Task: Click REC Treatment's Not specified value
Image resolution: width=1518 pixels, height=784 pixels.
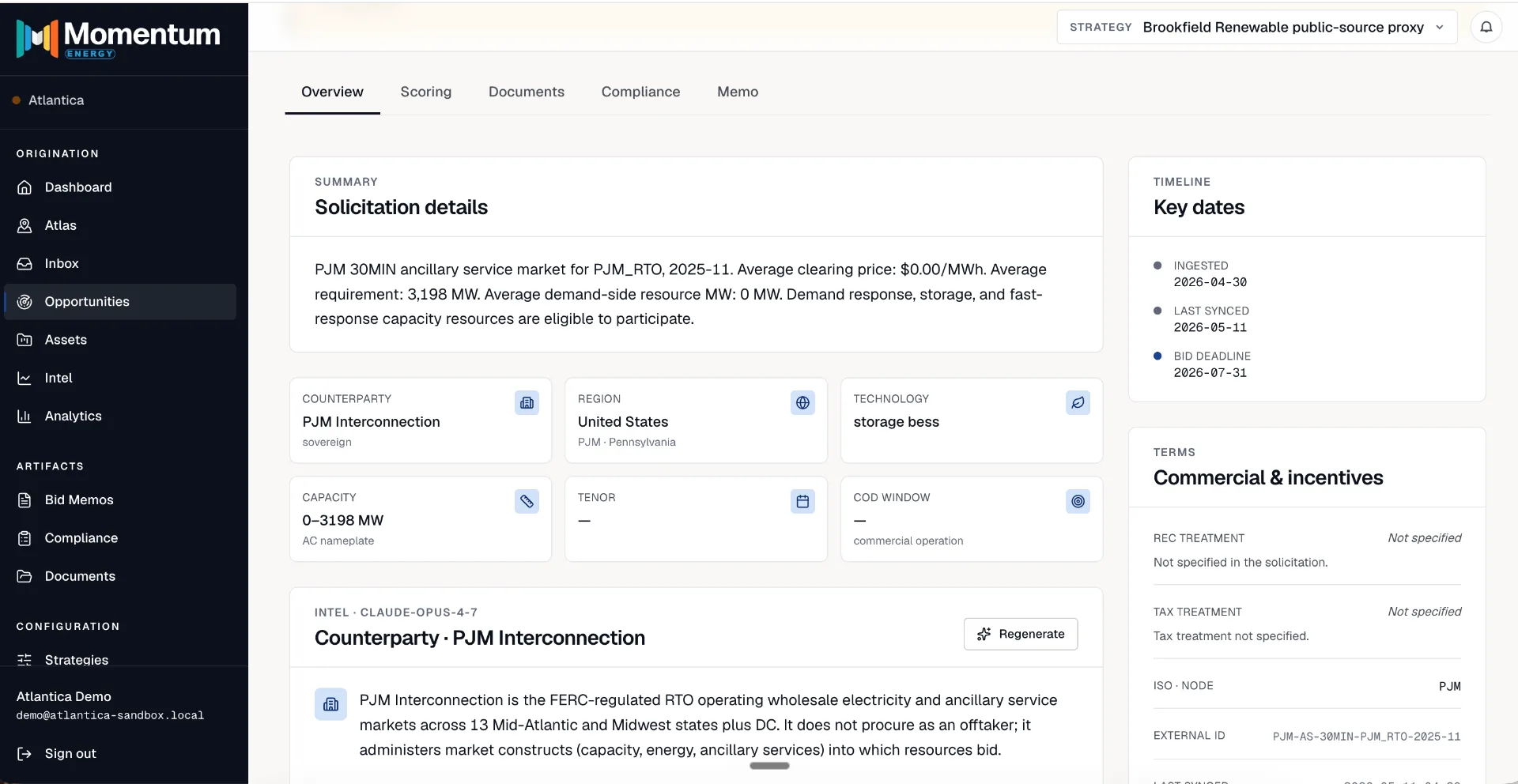Action: click(1424, 538)
